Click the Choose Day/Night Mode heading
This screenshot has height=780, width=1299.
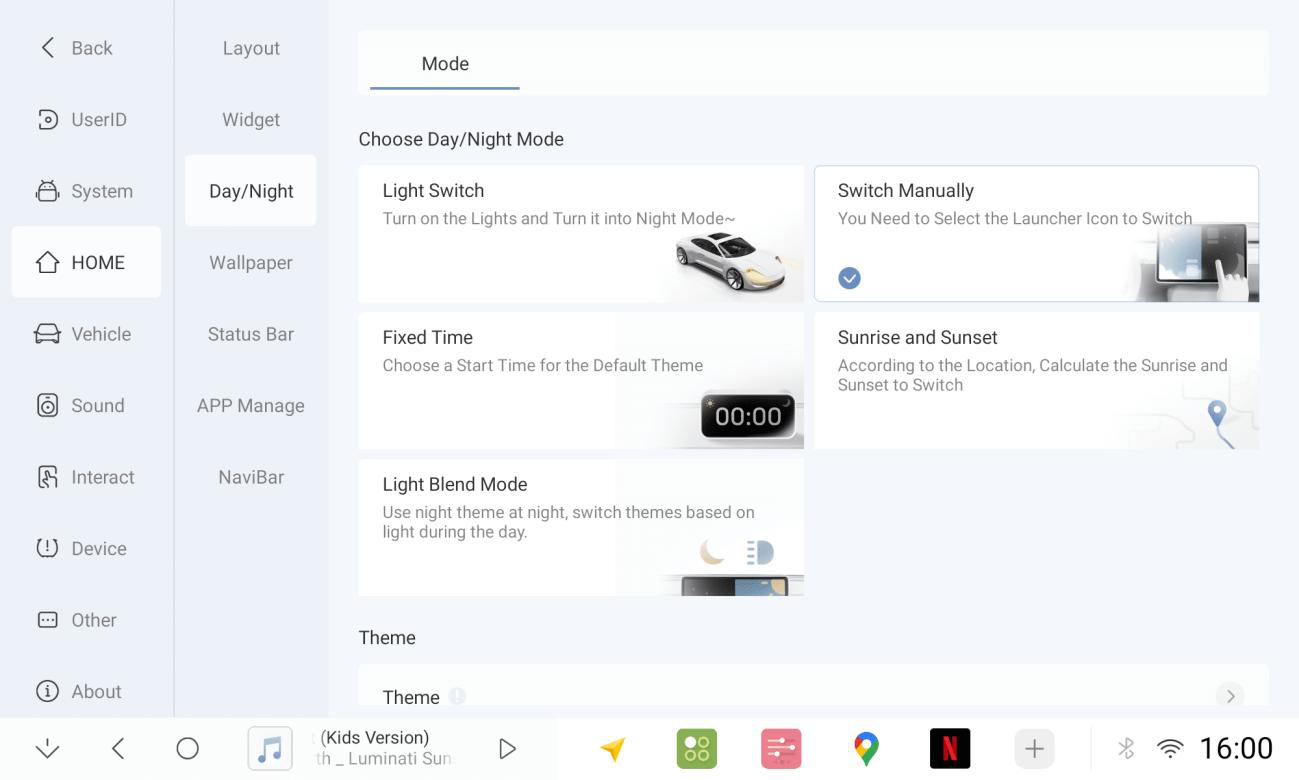[x=461, y=139]
